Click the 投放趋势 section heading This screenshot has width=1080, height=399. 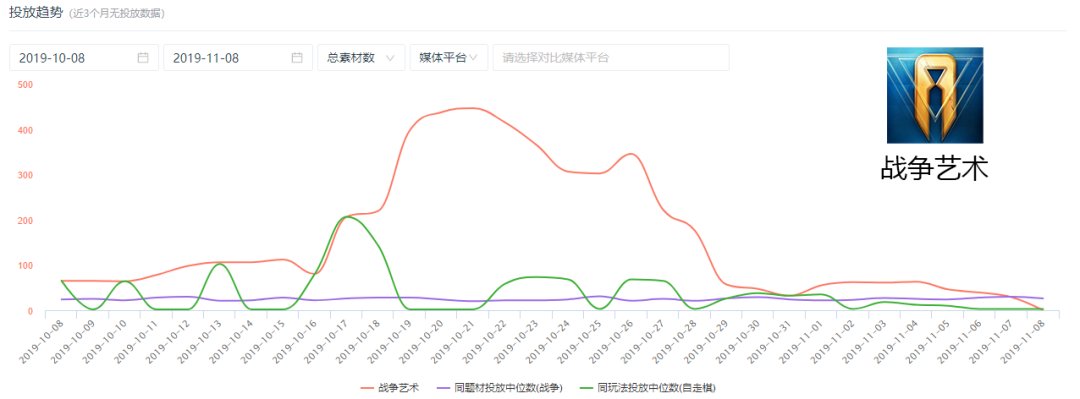[36, 13]
